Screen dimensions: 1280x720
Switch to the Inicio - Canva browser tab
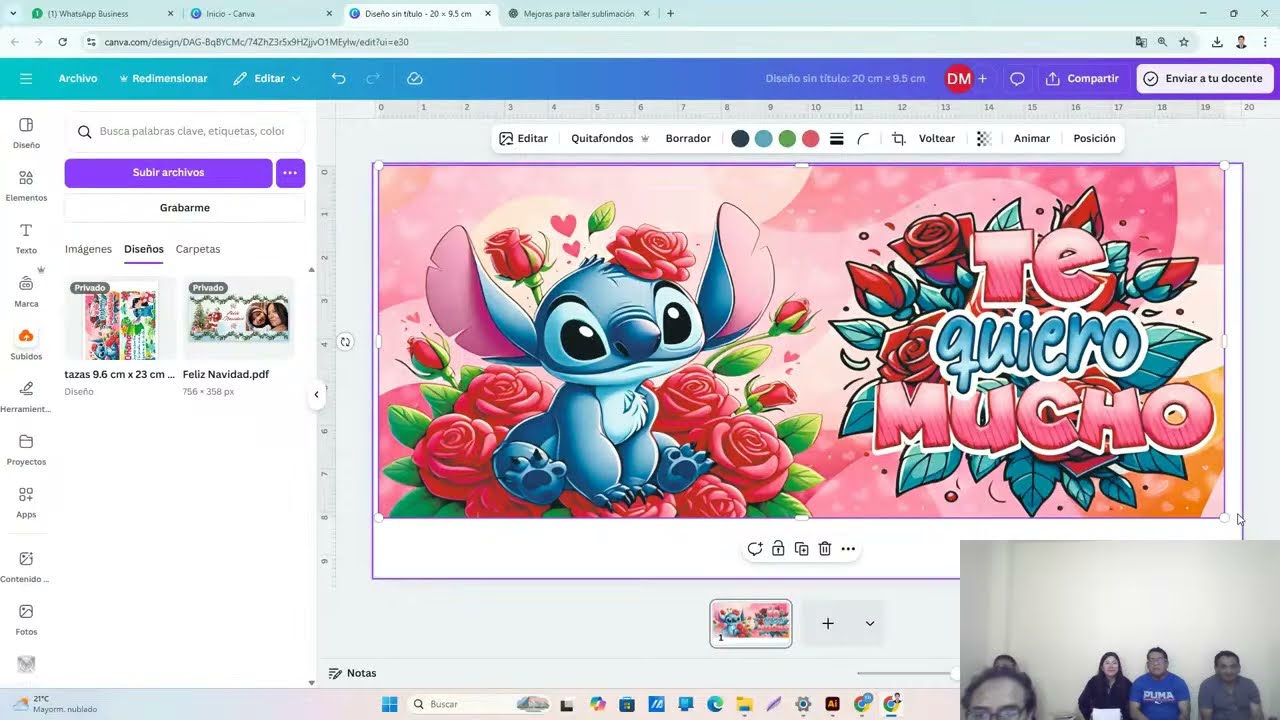pos(260,14)
